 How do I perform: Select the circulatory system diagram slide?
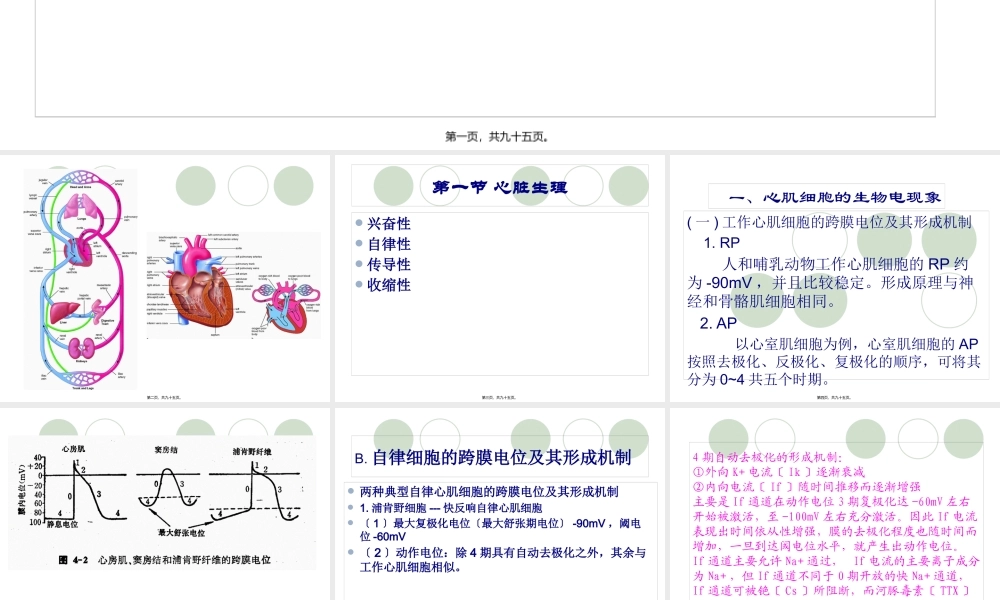pyautogui.click(x=165, y=277)
